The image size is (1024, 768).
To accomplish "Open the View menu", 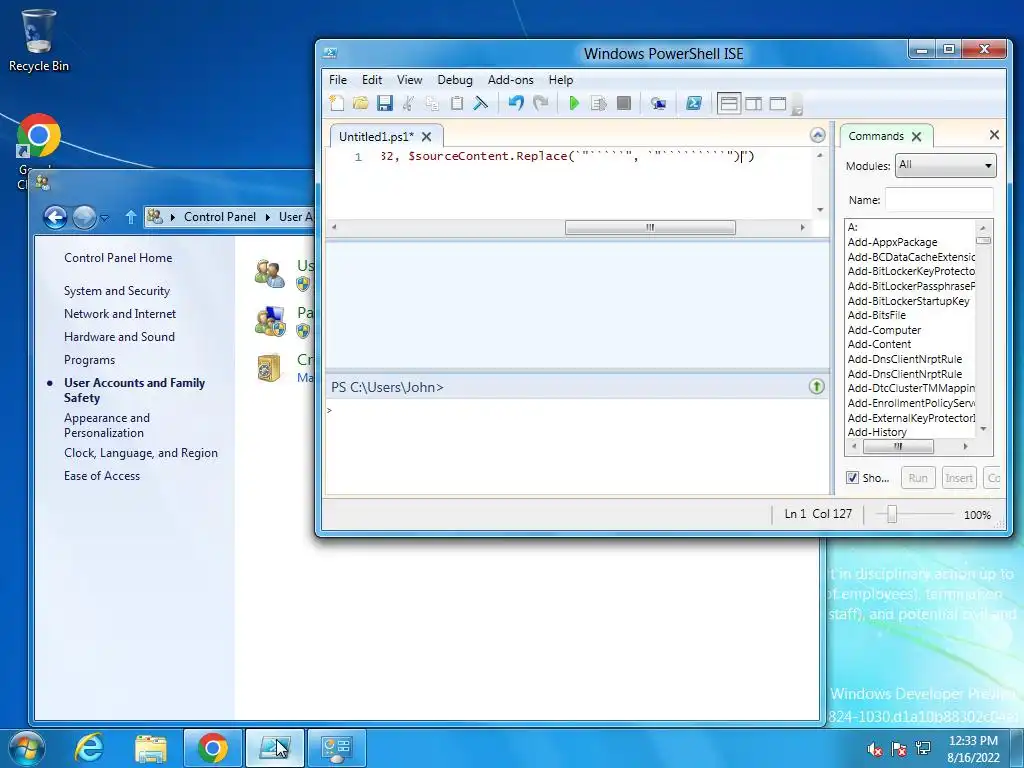I will click(x=409, y=80).
